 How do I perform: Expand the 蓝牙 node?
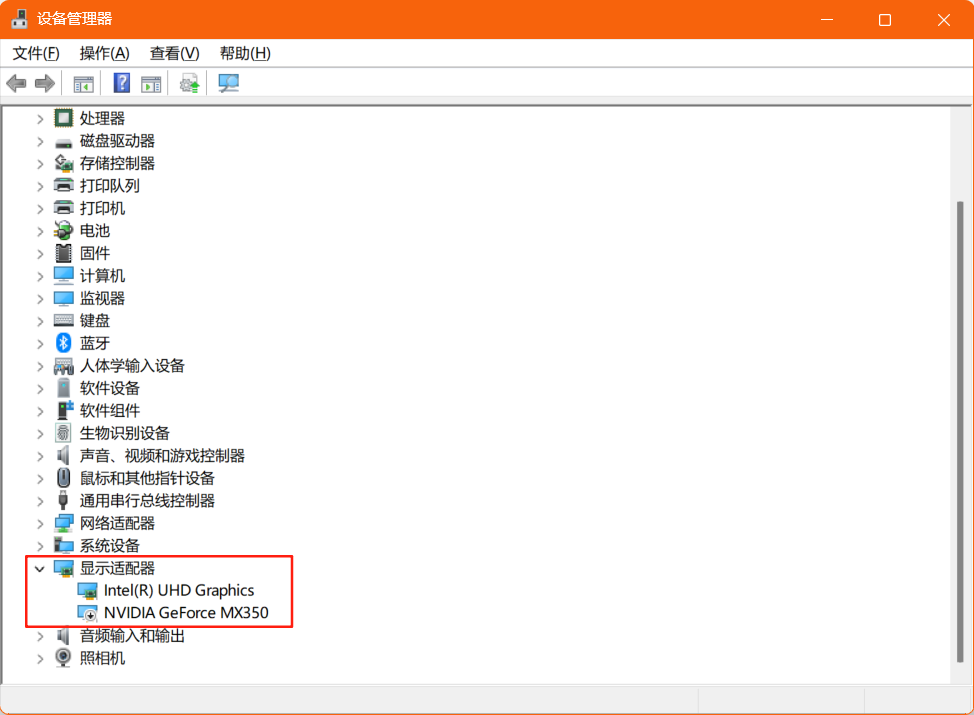(x=40, y=344)
